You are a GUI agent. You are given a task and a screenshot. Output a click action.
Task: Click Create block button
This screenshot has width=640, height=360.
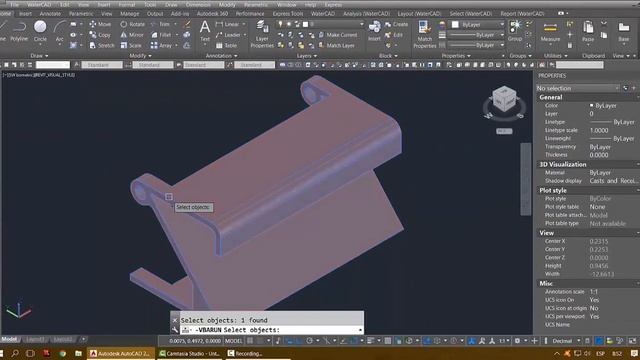click(x=396, y=24)
